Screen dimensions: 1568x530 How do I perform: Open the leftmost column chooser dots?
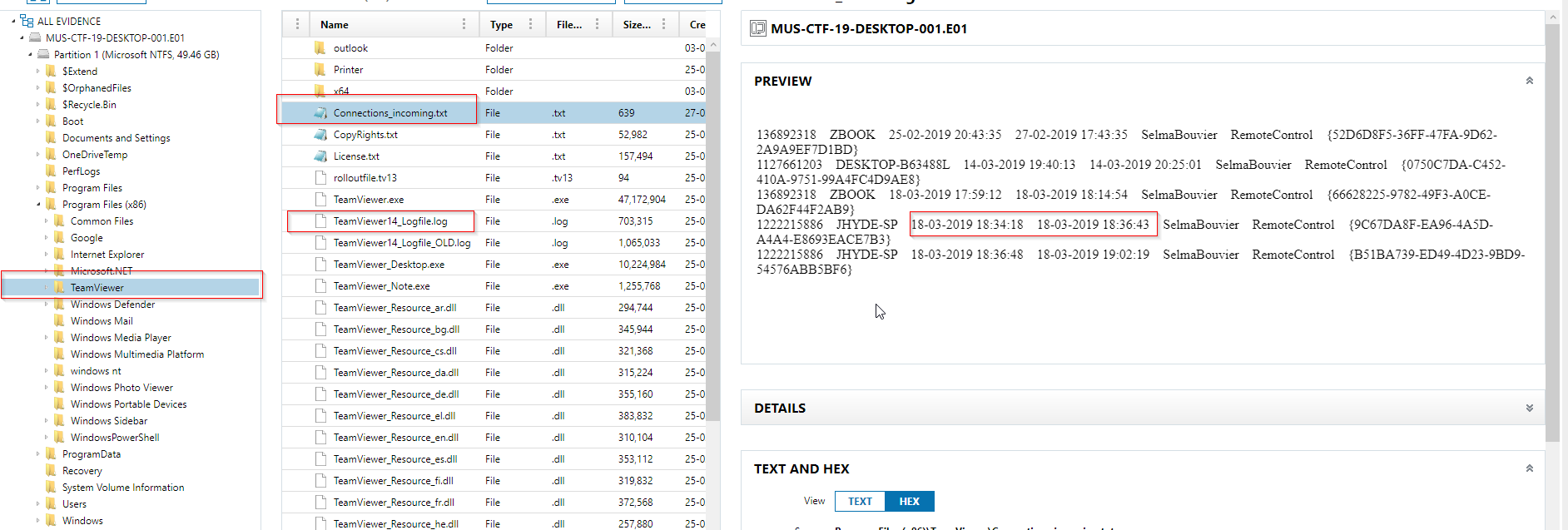(297, 24)
